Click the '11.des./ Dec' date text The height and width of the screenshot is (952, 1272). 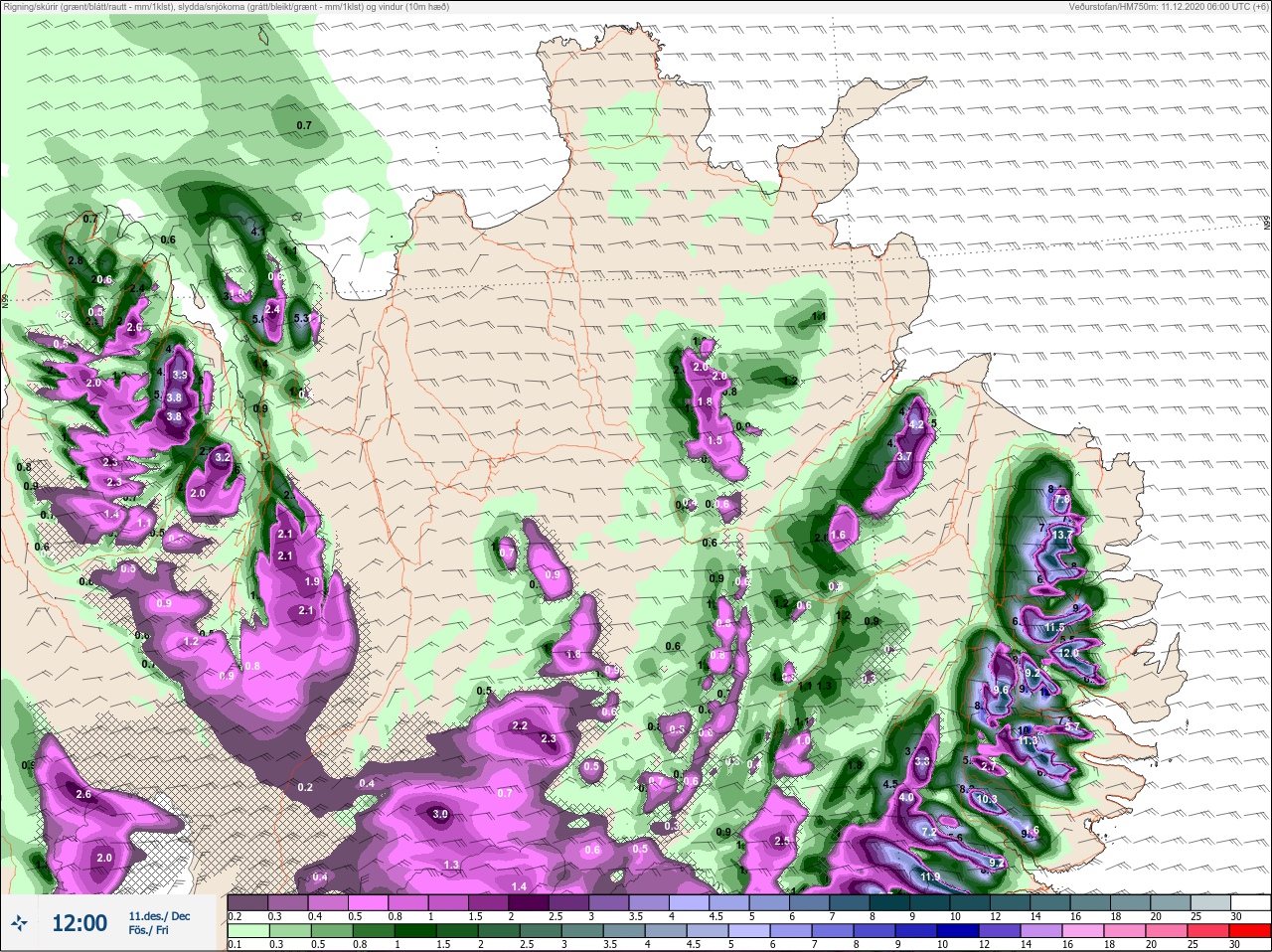[x=159, y=915]
